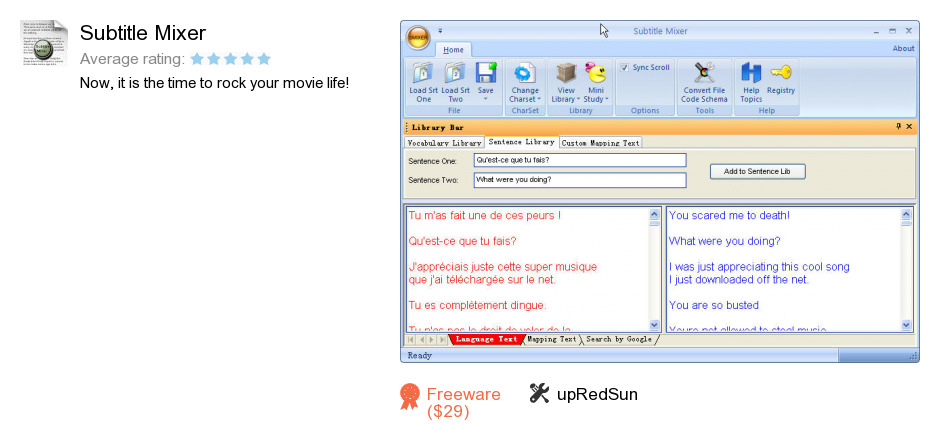Select line "Tu es complètement dingue."
Viewport: 940px width, 447px height.
[x=477, y=305]
